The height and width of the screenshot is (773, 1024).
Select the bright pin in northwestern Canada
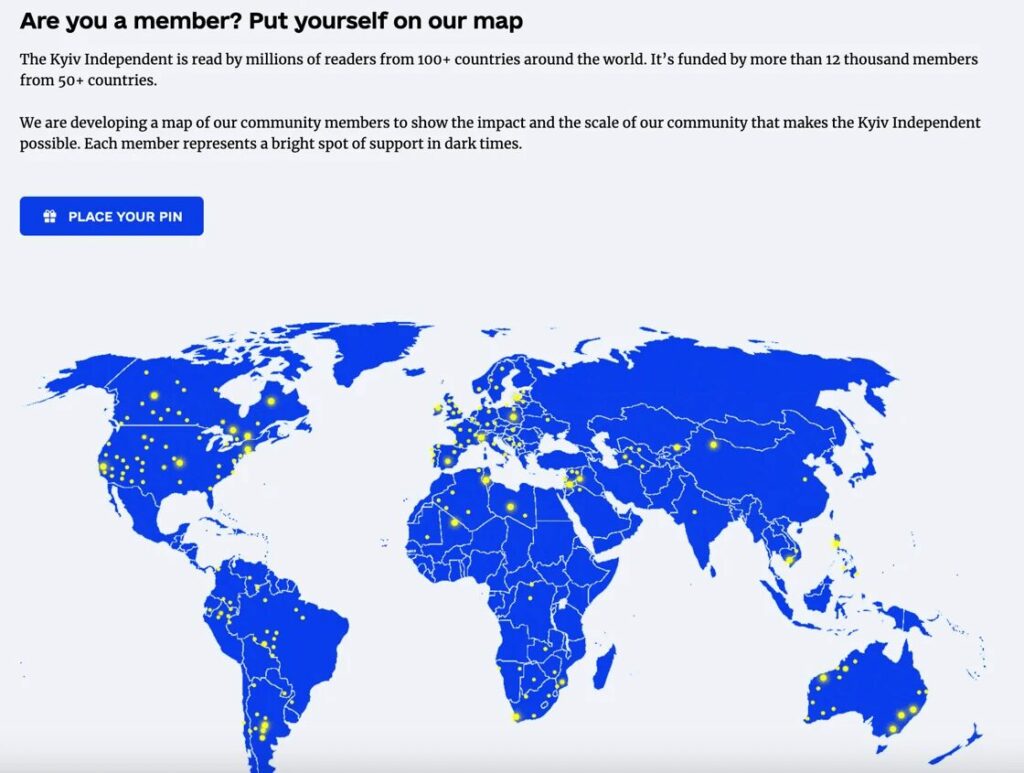click(x=155, y=395)
